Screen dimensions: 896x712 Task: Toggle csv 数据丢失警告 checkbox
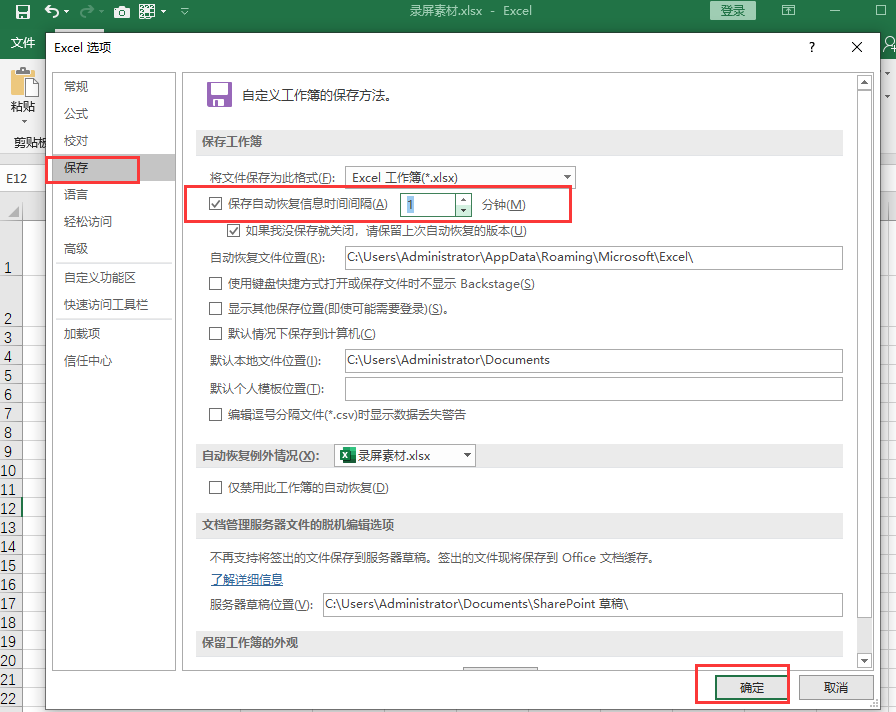point(215,414)
